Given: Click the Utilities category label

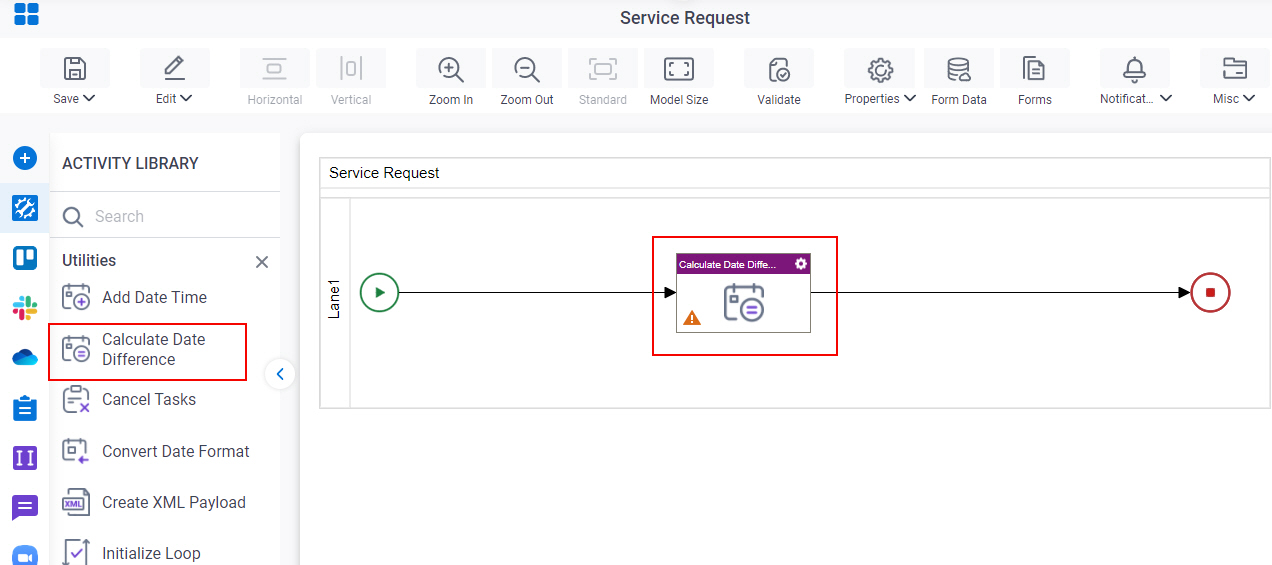Looking at the screenshot, I should click(89, 260).
